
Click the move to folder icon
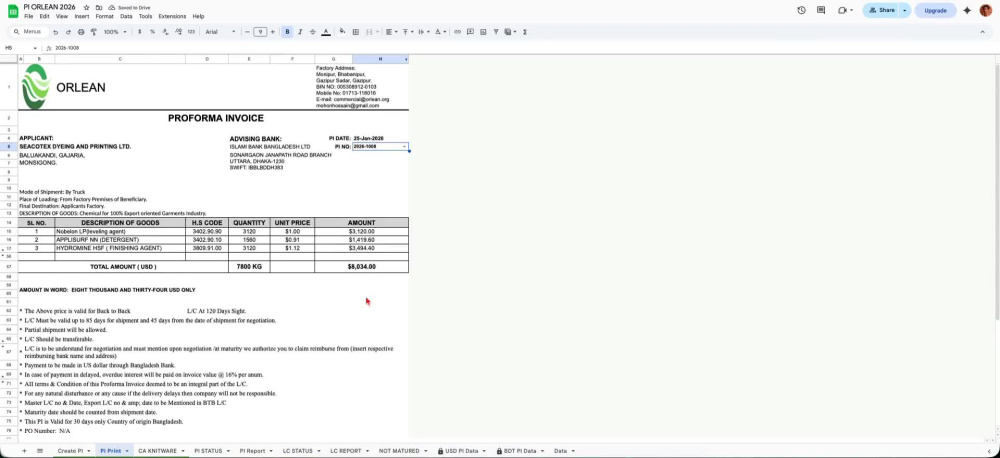[99, 8]
